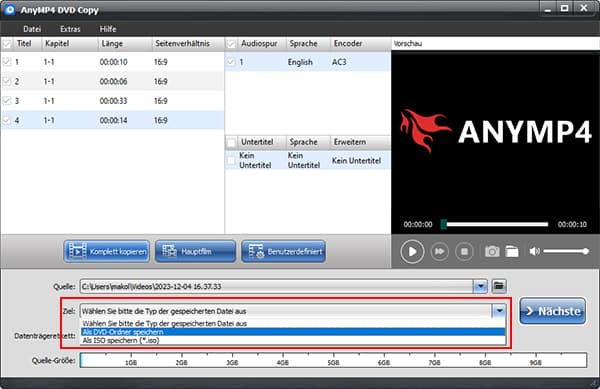Click the Kapitel column header

click(70, 44)
